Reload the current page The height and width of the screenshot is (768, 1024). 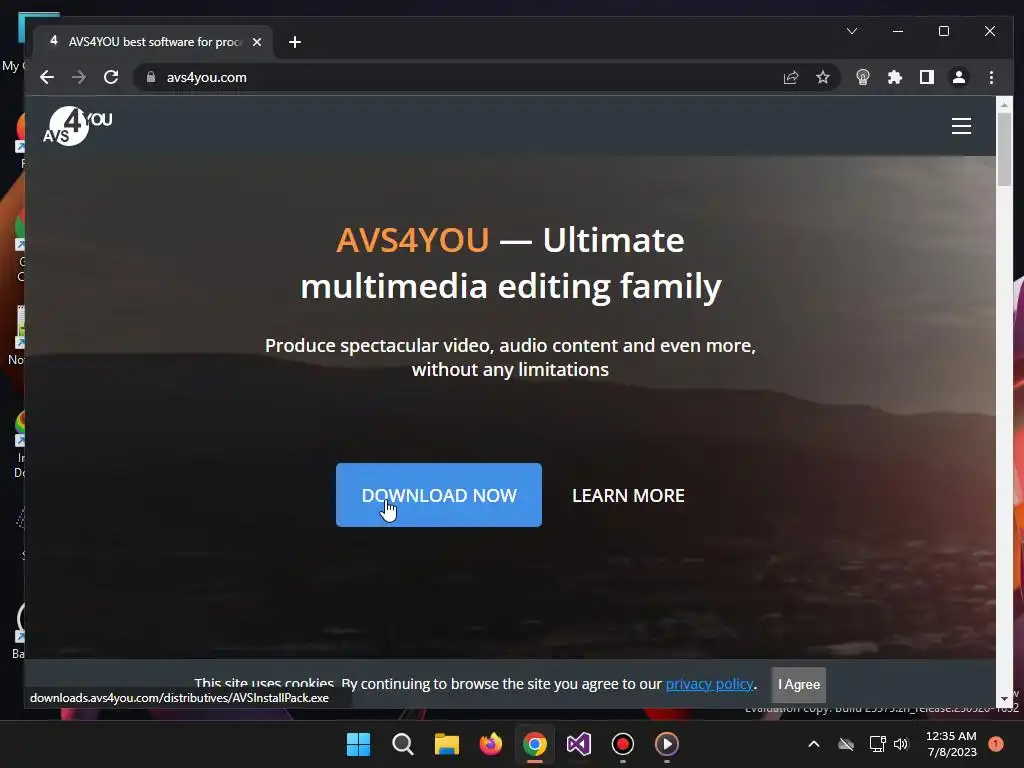click(111, 77)
